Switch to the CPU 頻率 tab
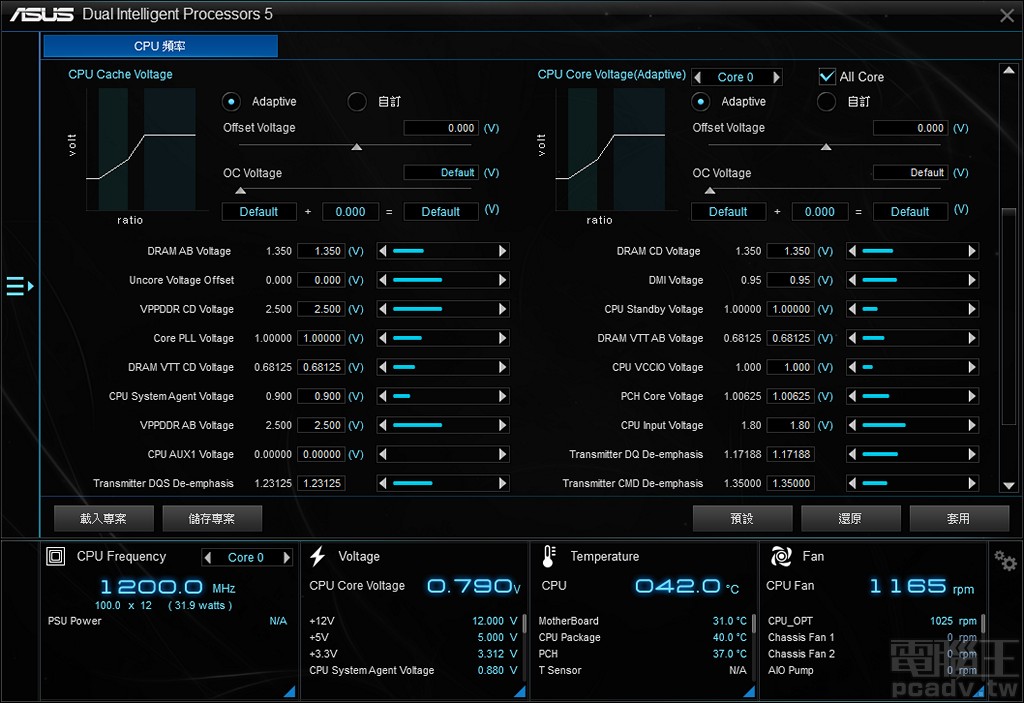Screen dimensions: 1024x703 (160, 46)
